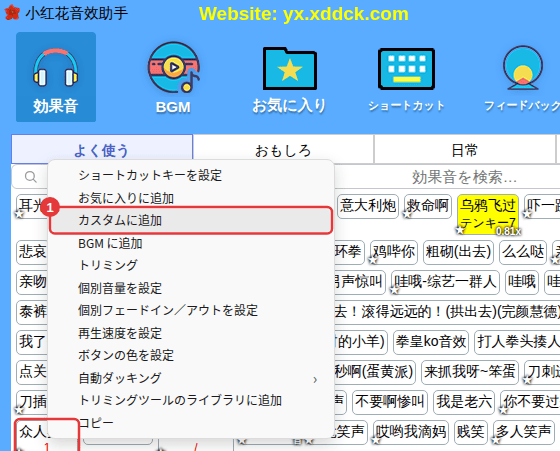The image size is (560, 451).
Task: Click the search magnifier icon
Action: (x=31, y=177)
